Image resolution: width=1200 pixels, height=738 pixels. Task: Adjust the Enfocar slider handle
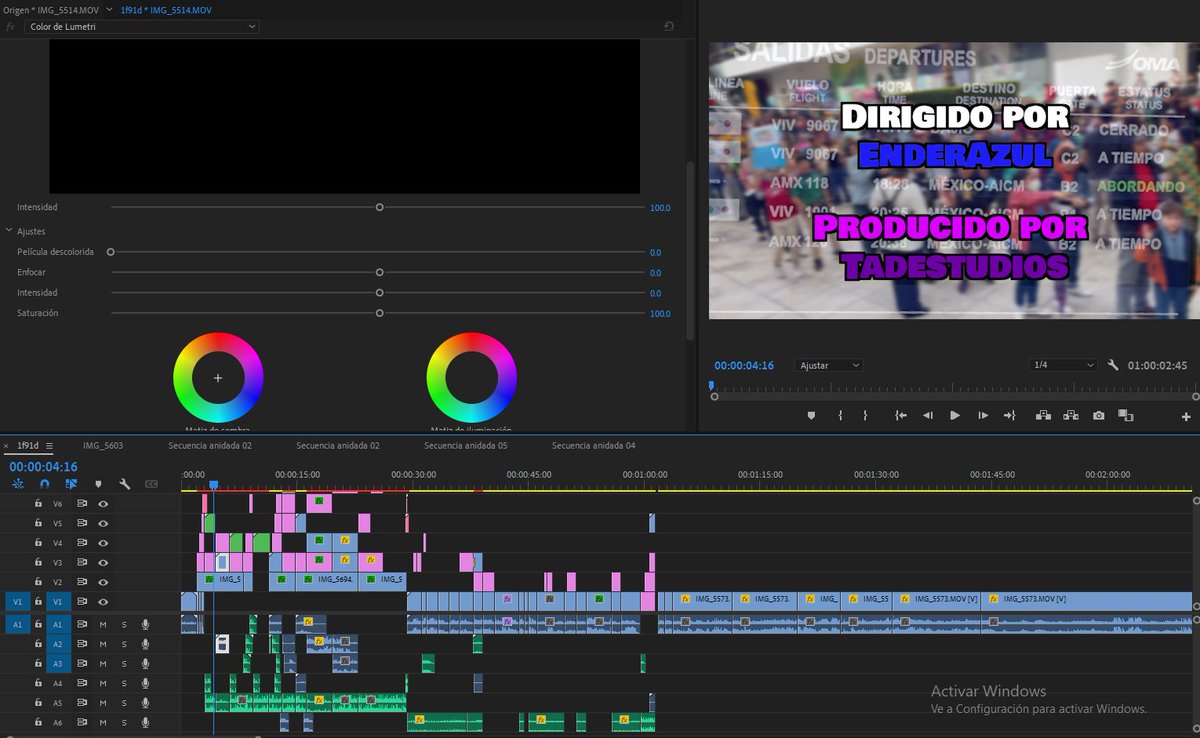[379, 272]
